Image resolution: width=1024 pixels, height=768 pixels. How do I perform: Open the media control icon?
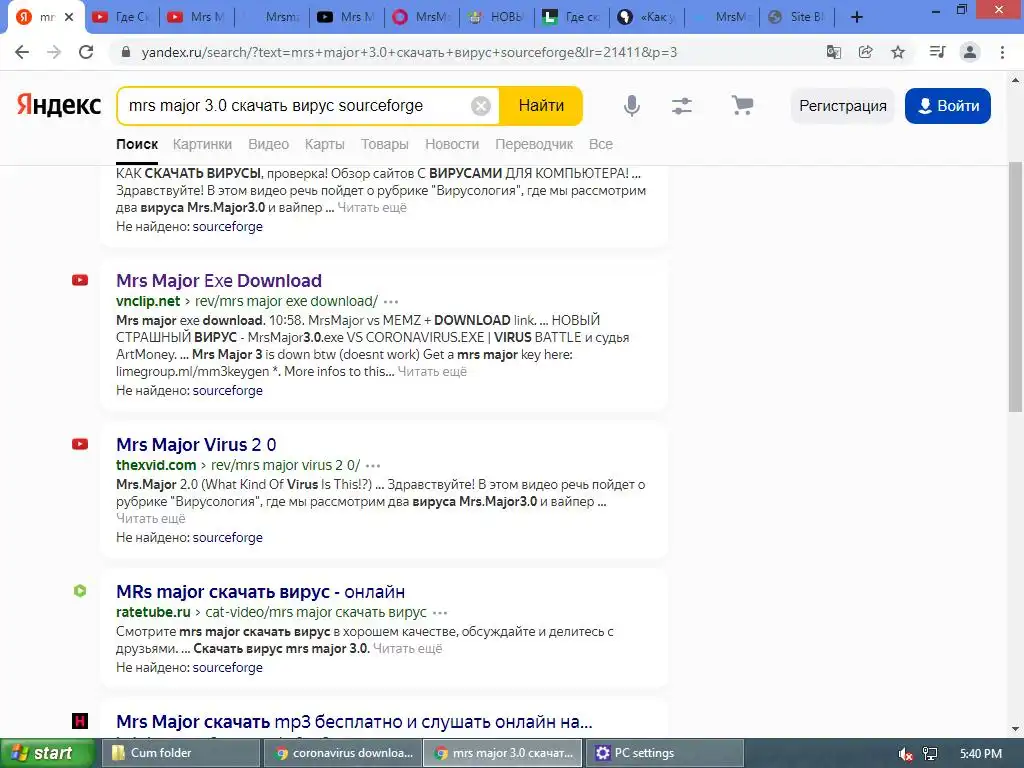click(x=937, y=52)
